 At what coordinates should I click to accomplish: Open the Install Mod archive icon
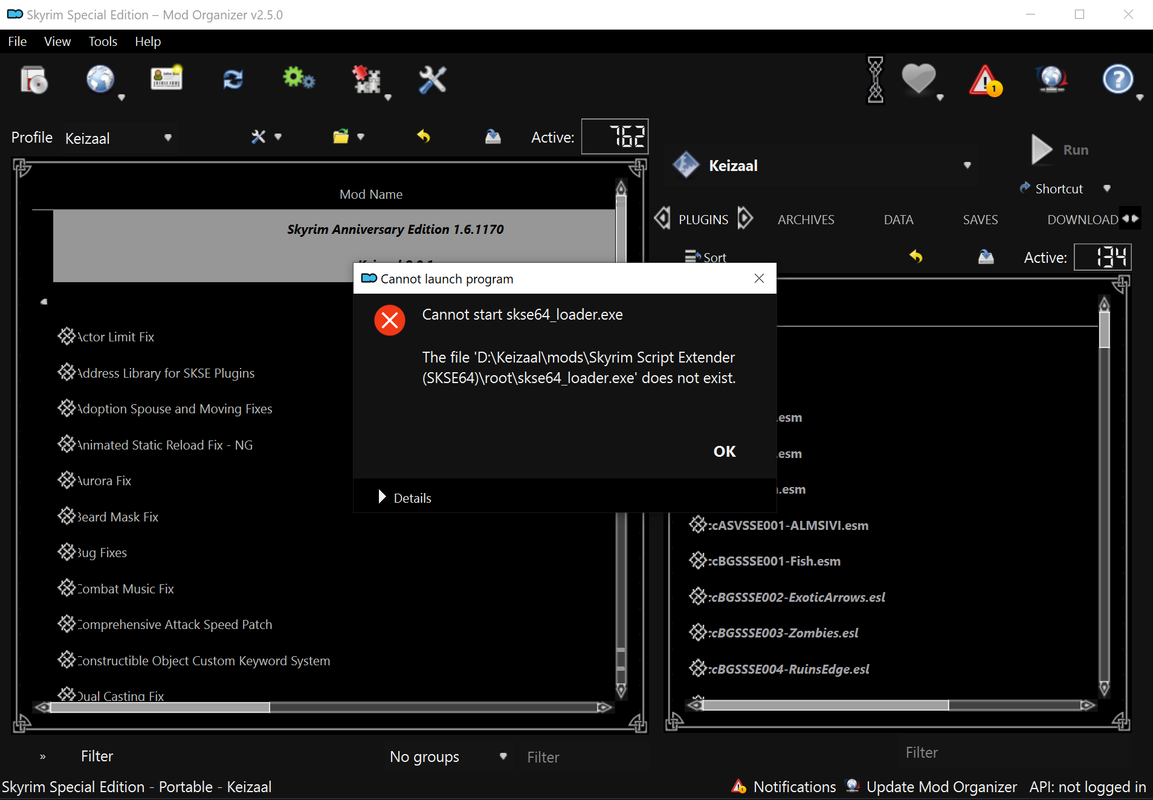pyautogui.click(x=34, y=79)
